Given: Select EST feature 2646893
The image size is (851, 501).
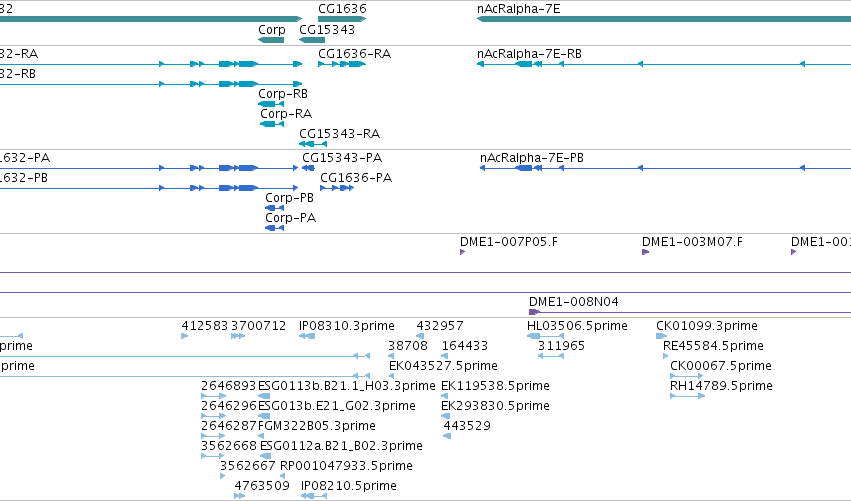Looking at the screenshot, I should [x=213, y=396].
